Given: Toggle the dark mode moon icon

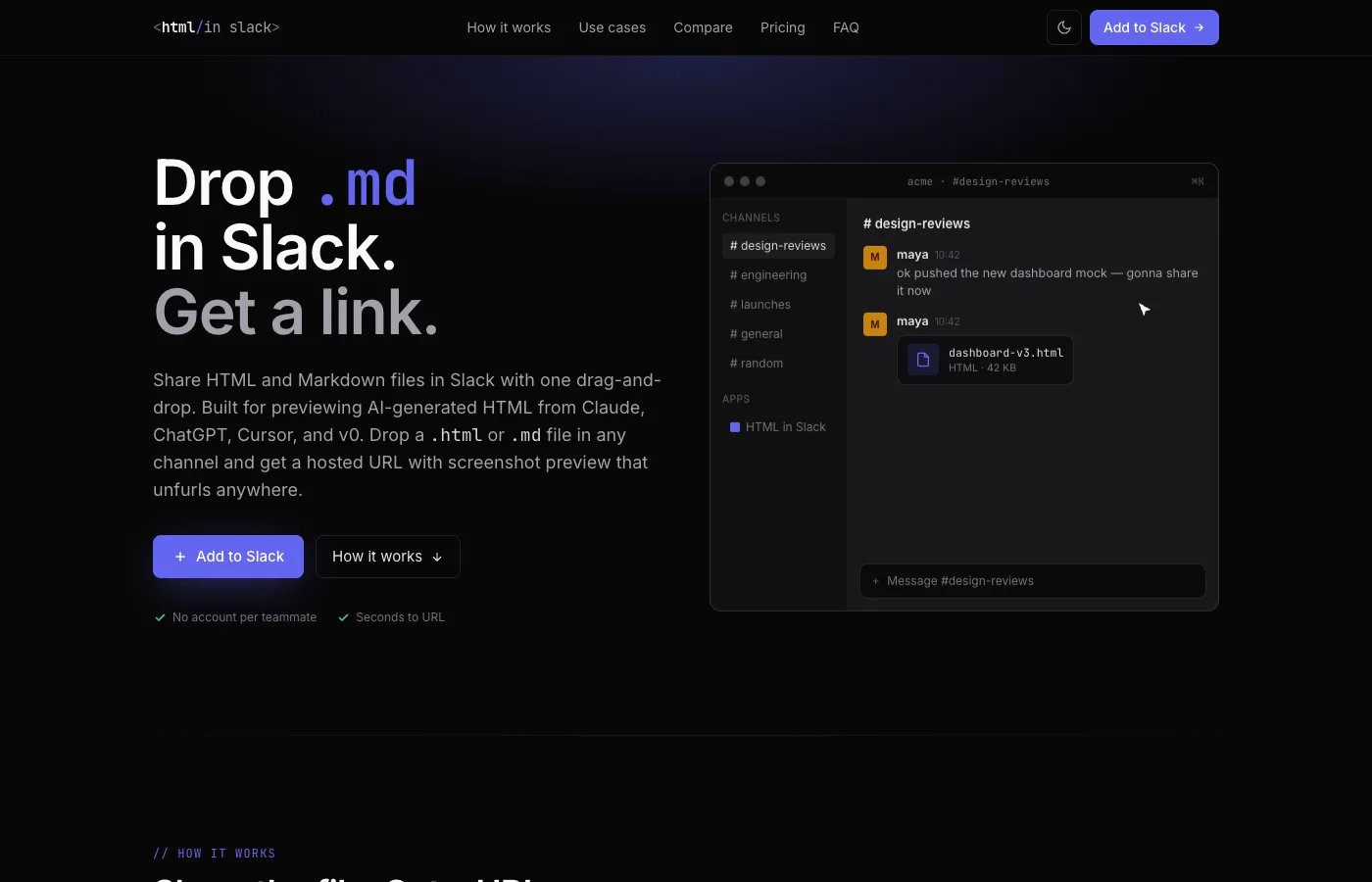Looking at the screenshot, I should pyautogui.click(x=1064, y=27).
